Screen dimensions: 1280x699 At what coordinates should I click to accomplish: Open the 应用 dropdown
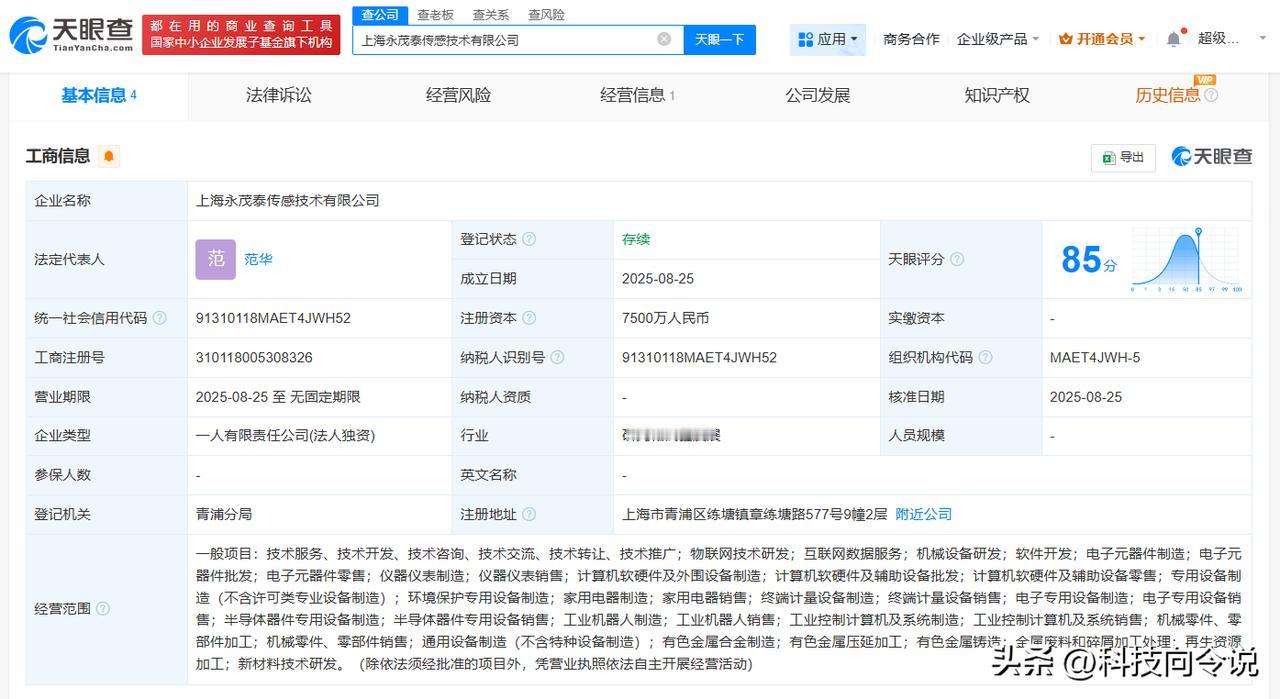coord(828,39)
